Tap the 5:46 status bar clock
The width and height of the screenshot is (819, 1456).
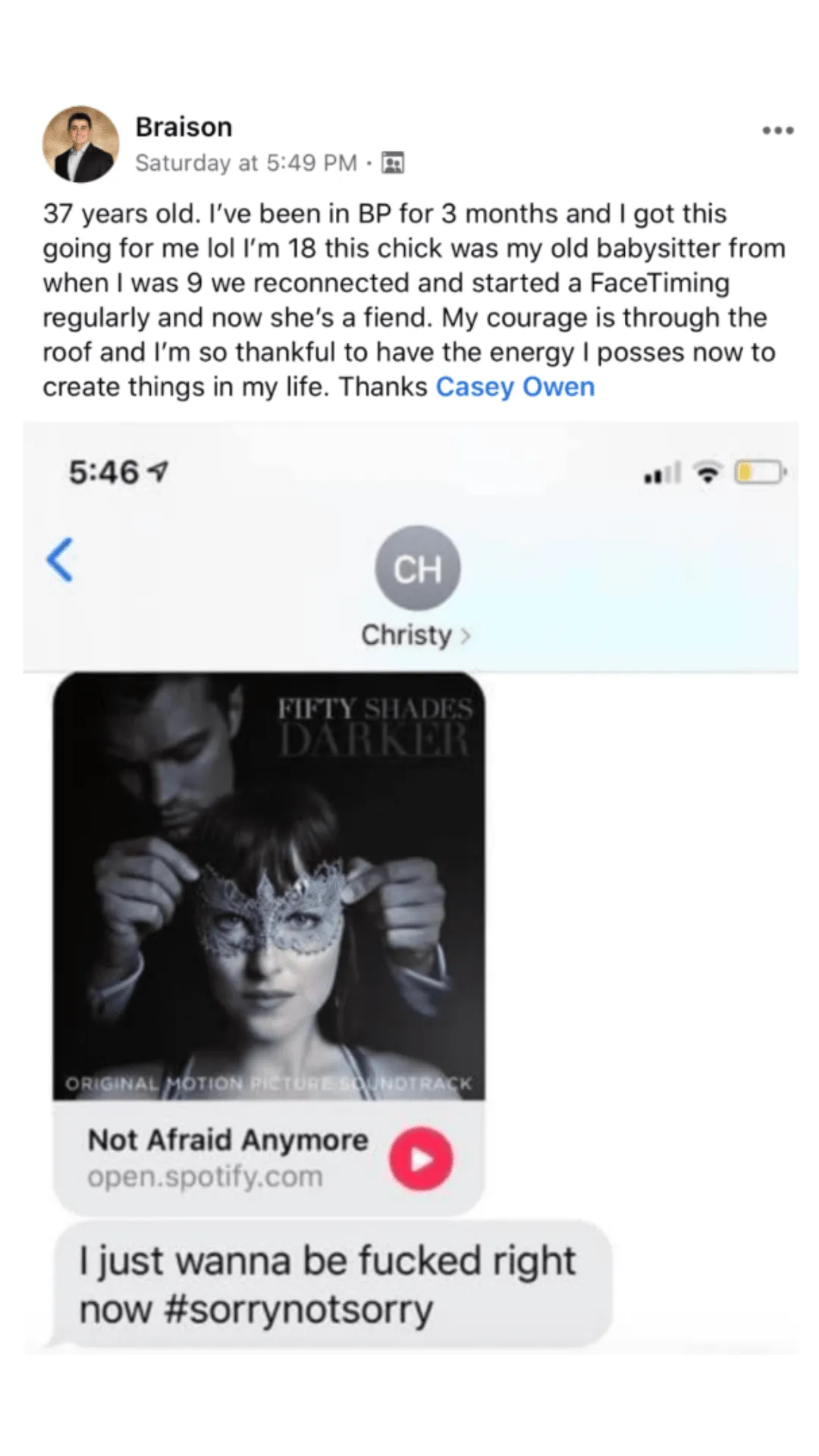click(x=104, y=472)
